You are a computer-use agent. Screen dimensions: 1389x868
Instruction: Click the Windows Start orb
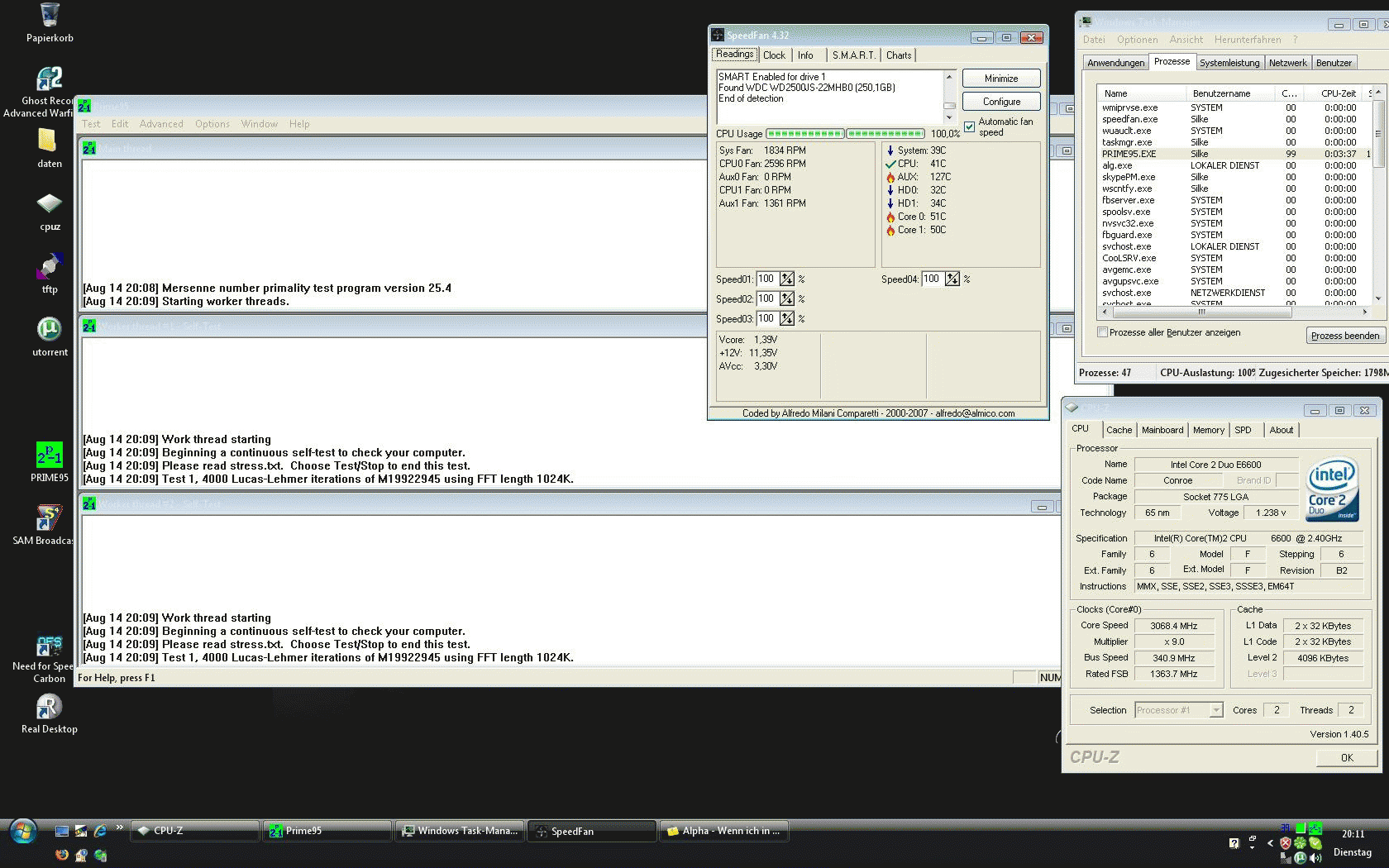click(23, 832)
